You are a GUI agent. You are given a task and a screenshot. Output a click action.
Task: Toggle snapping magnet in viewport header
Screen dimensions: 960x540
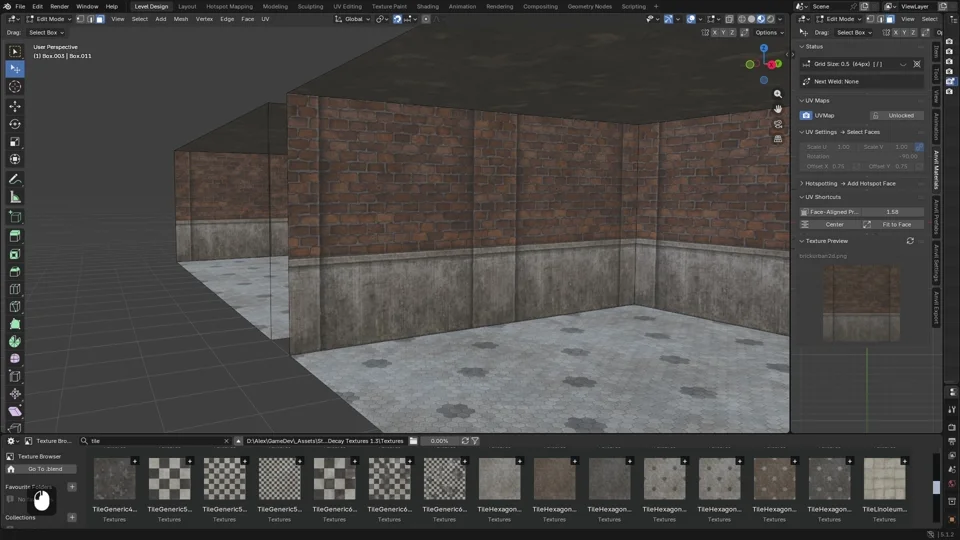pyautogui.click(x=397, y=19)
